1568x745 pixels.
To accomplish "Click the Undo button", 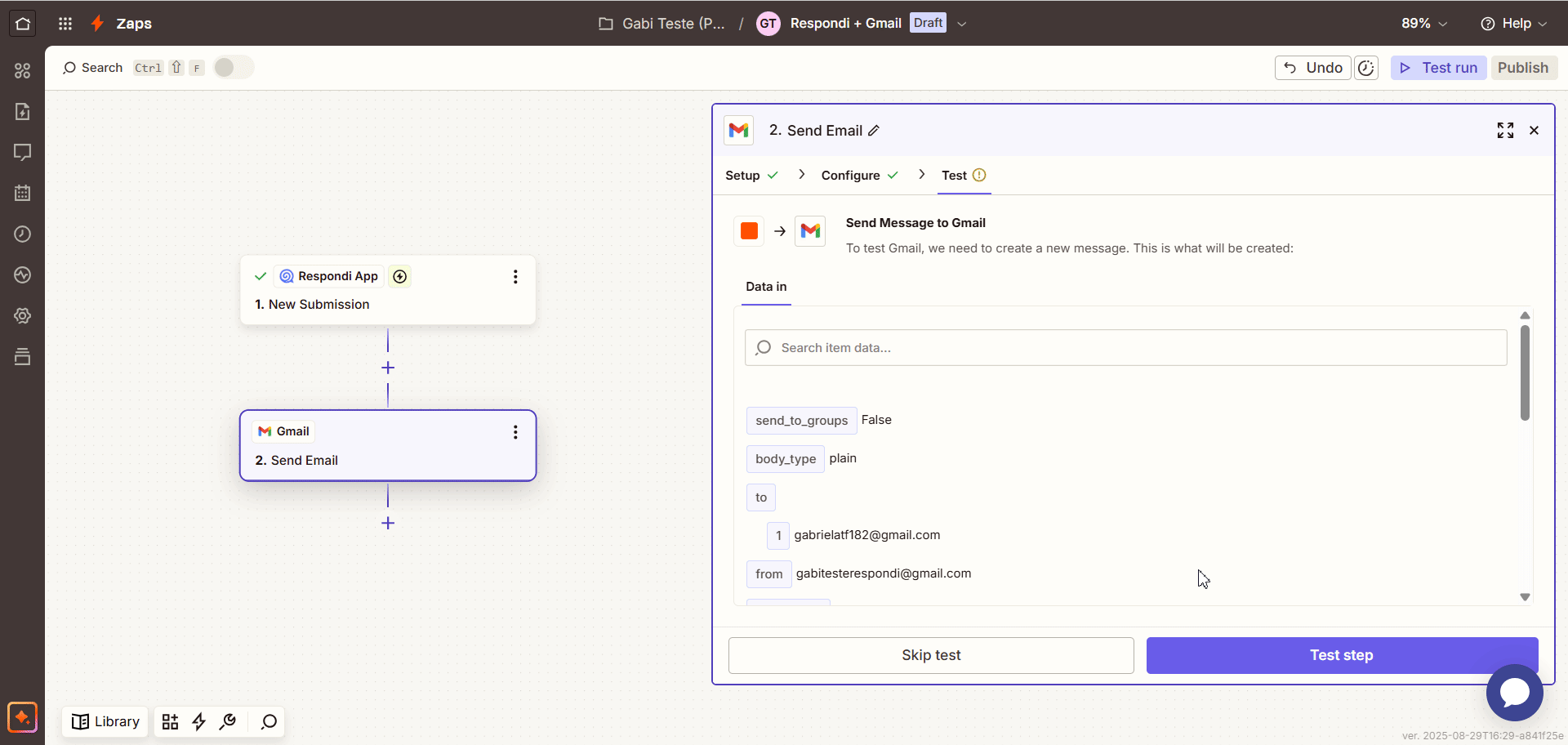I will pyautogui.click(x=1313, y=68).
